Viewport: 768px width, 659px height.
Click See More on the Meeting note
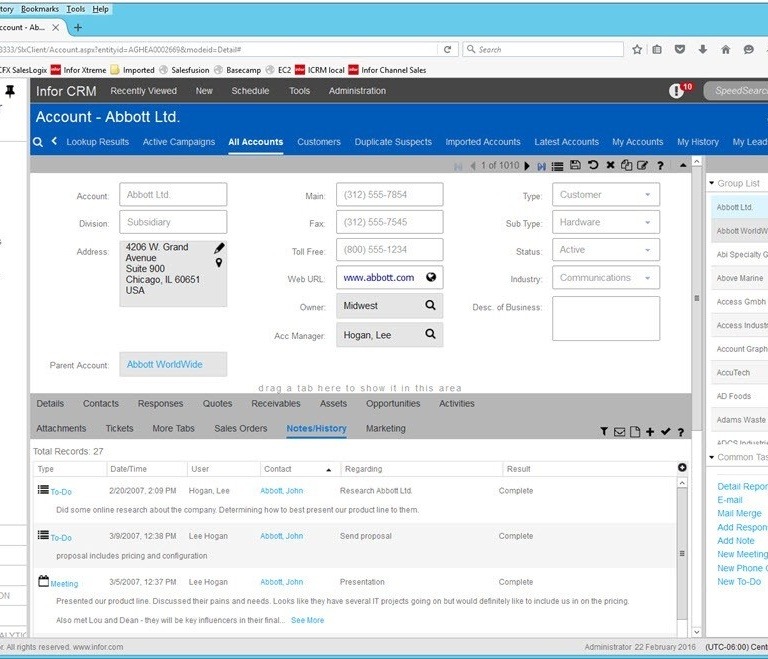point(308,620)
